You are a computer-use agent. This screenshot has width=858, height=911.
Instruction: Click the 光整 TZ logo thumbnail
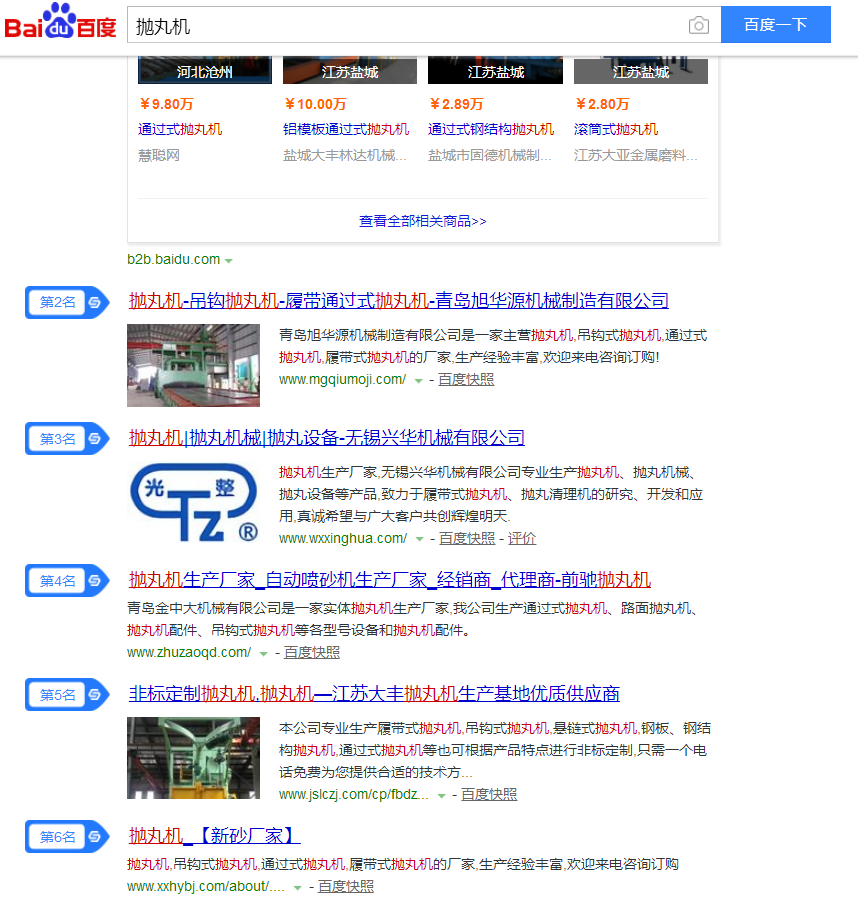(x=193, y=502)
